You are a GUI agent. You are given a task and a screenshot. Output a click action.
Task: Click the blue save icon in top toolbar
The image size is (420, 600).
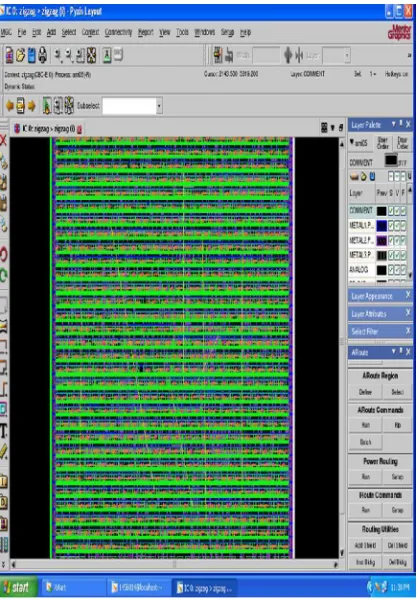pos(32,56)
